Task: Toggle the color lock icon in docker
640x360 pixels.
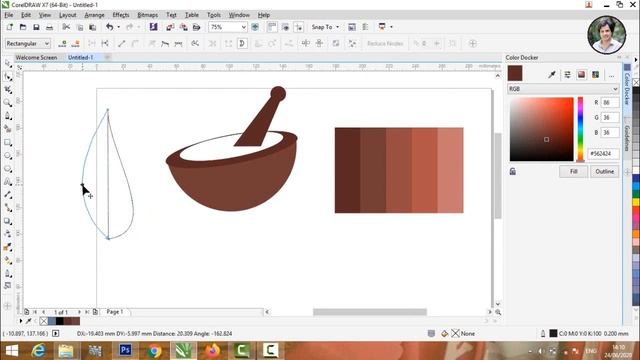Action: [513, 171]
